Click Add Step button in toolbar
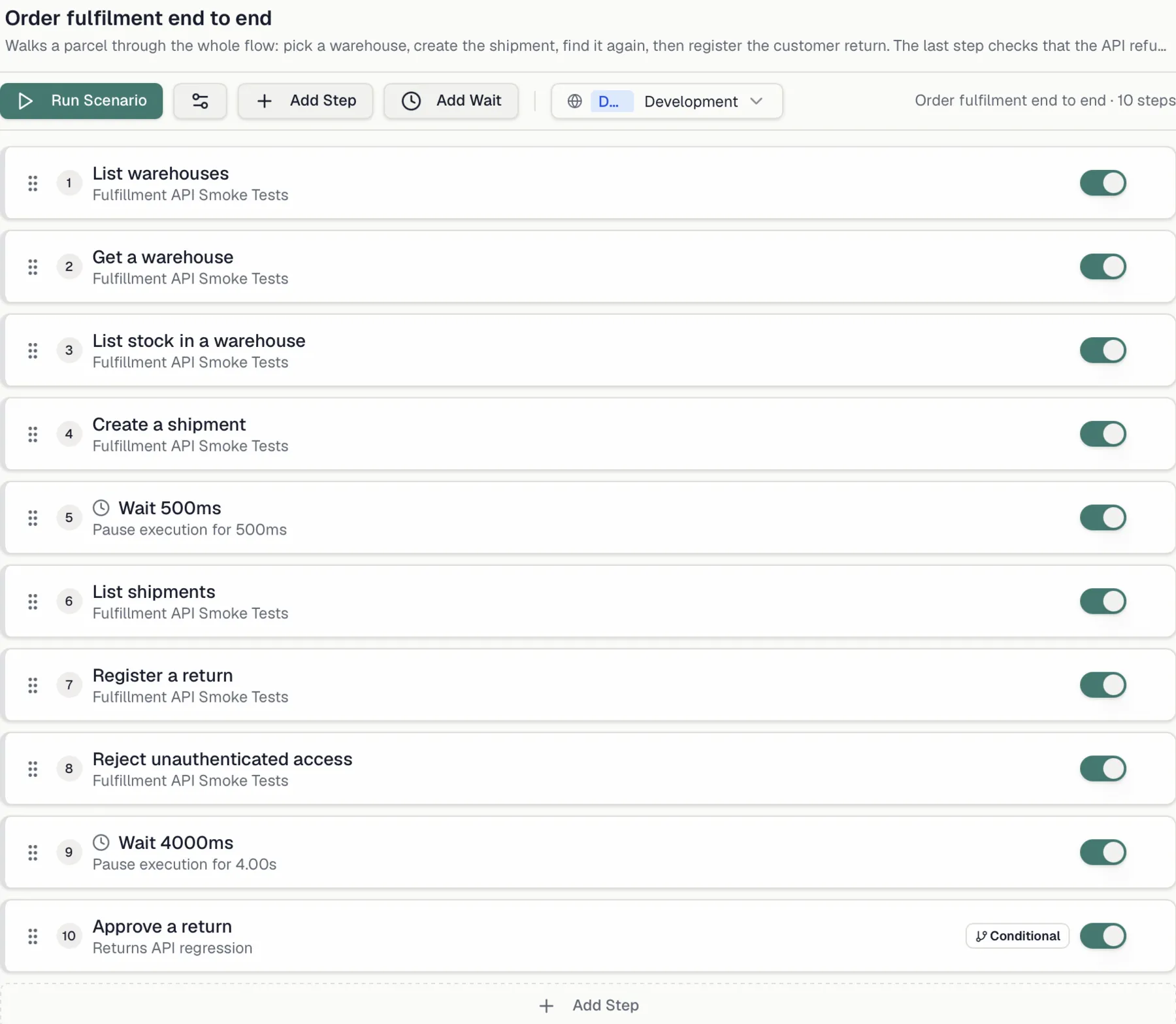Viewport: 1176px width, 1024px height. [305, 101]
